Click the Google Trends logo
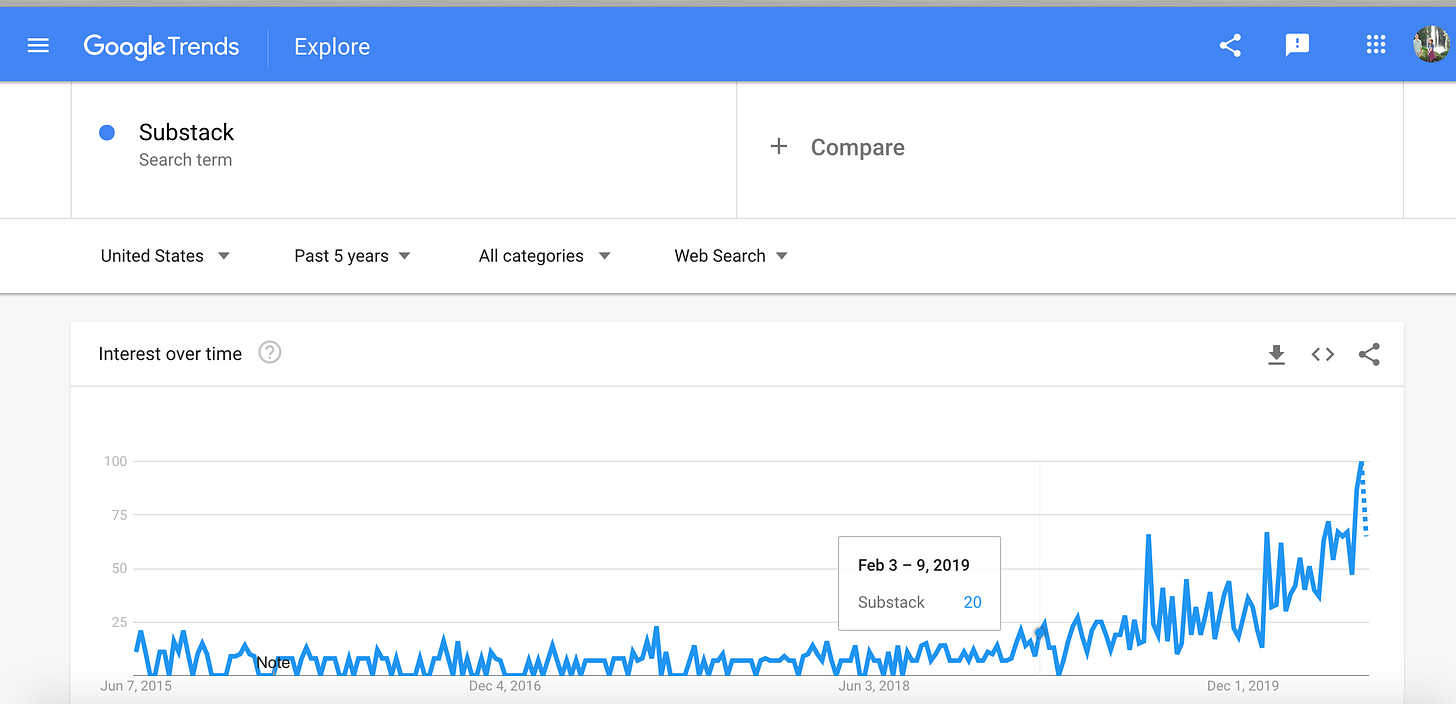This screenshot has width=1456, height=704. click(161, 46)
